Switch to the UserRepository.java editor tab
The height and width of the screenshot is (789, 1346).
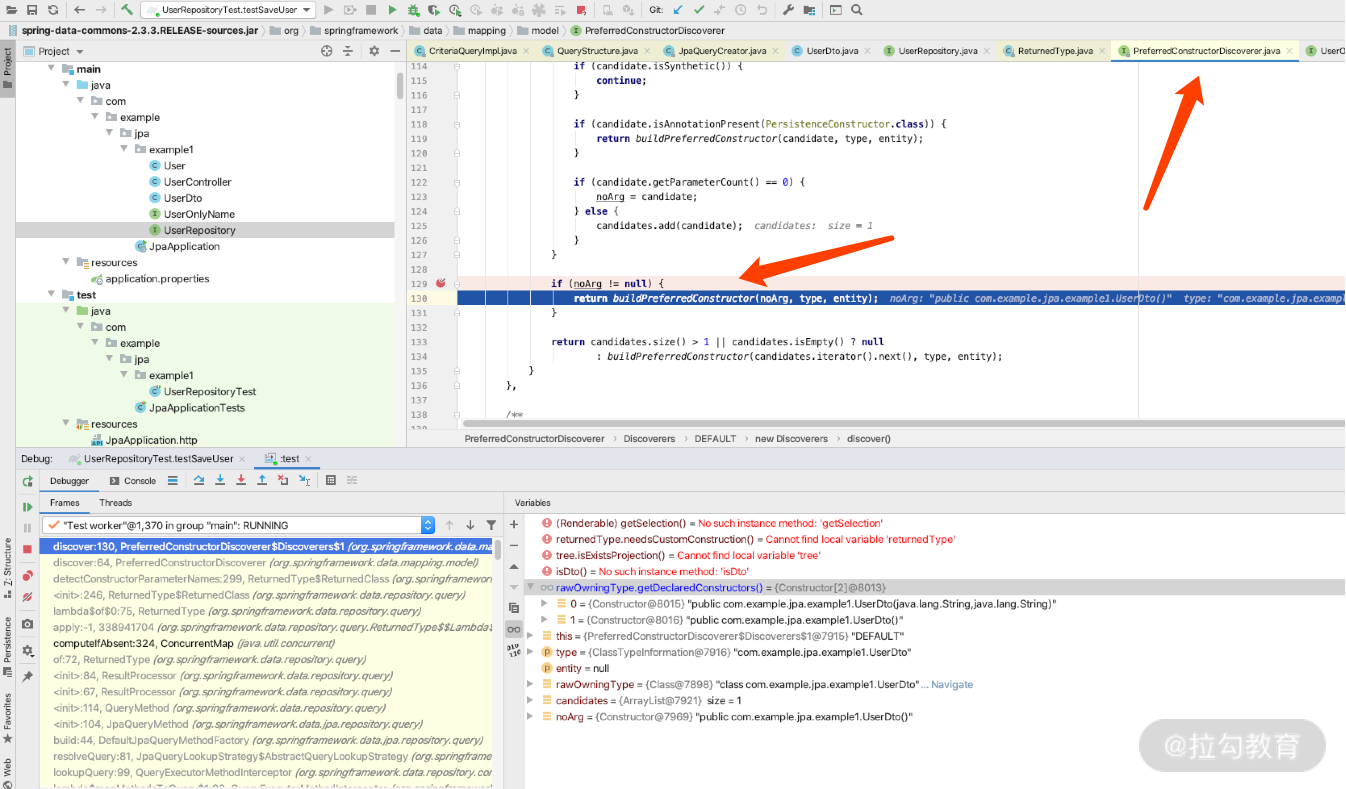tap(937, 51)
